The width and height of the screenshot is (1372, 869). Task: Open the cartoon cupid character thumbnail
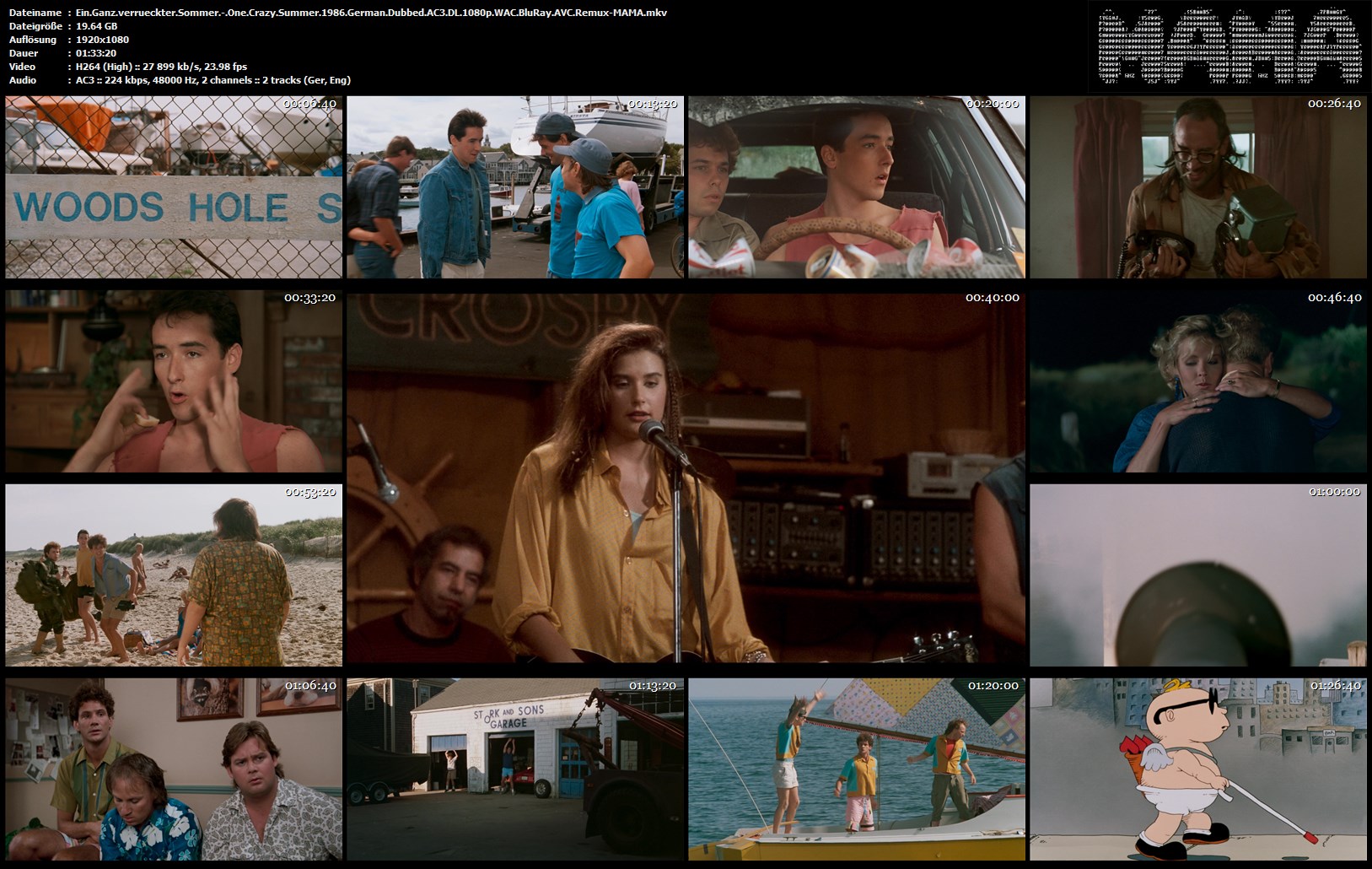[1198, 769]
